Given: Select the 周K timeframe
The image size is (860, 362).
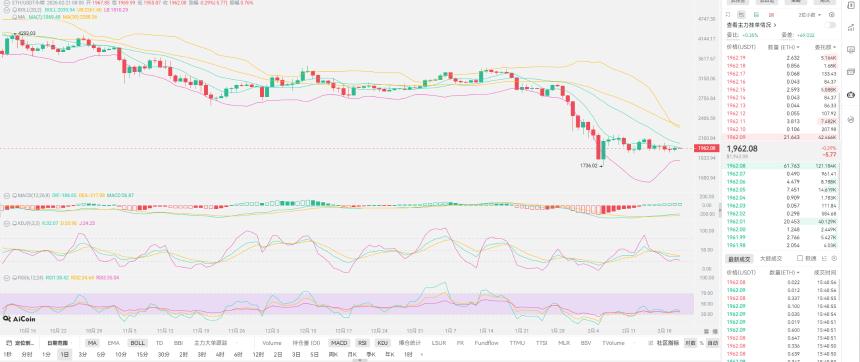Looking at the screenshot, I should tap(333, 354).
